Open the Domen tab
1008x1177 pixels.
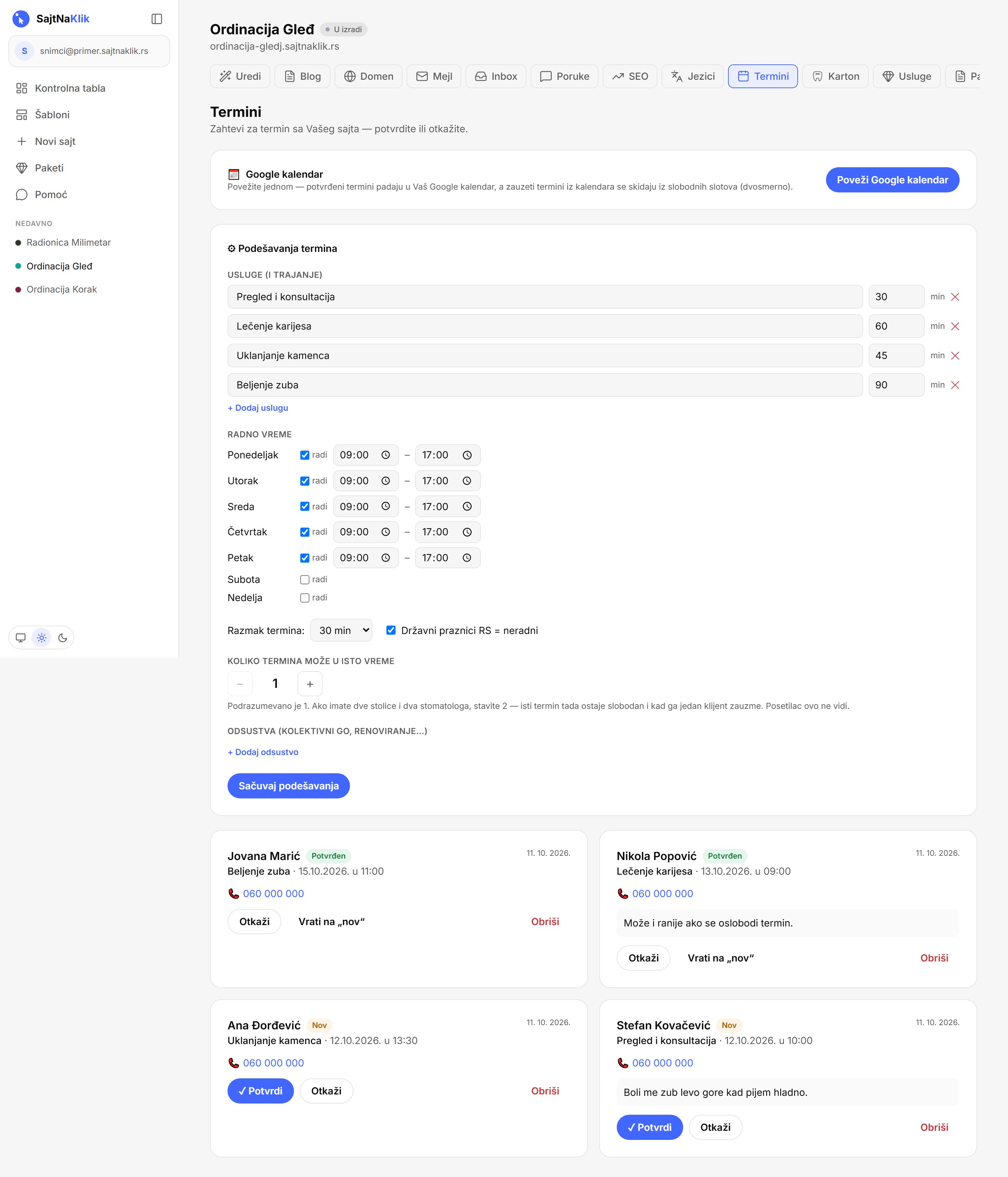pyautogui.click(x=369, y=76)
